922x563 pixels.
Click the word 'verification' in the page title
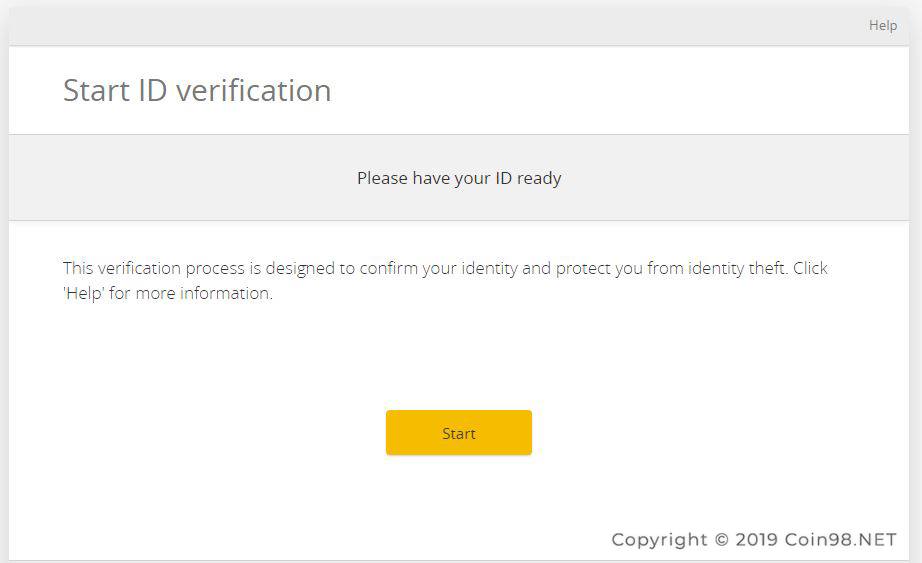(x=253, y=91)
